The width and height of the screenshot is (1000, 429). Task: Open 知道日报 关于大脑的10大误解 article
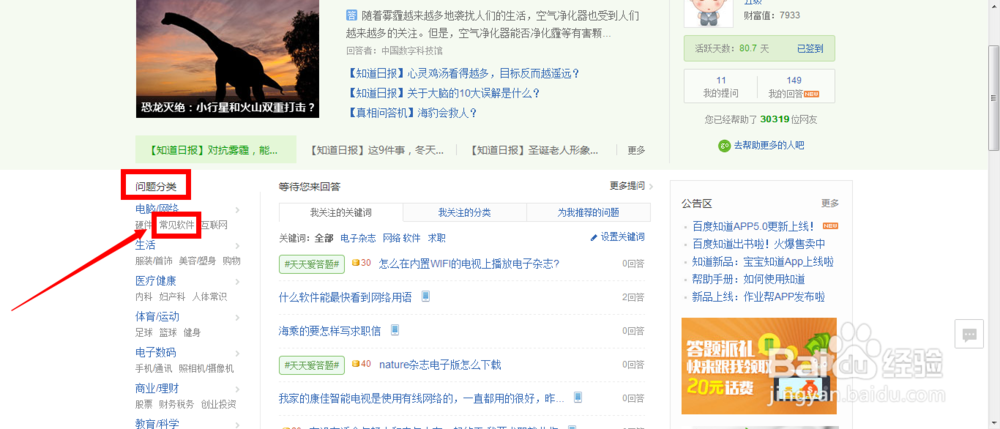click(444, 93)
